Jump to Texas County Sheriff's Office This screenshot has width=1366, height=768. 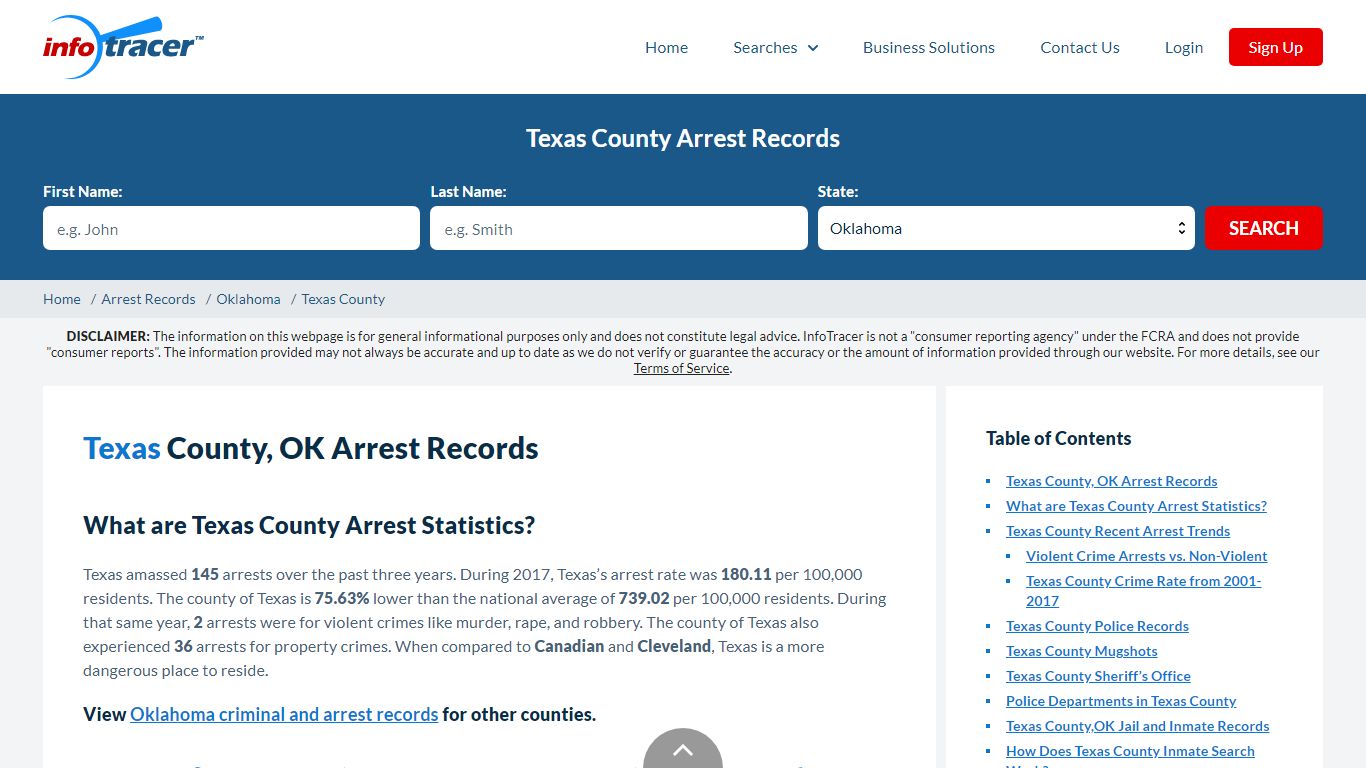click(1098, 676)
